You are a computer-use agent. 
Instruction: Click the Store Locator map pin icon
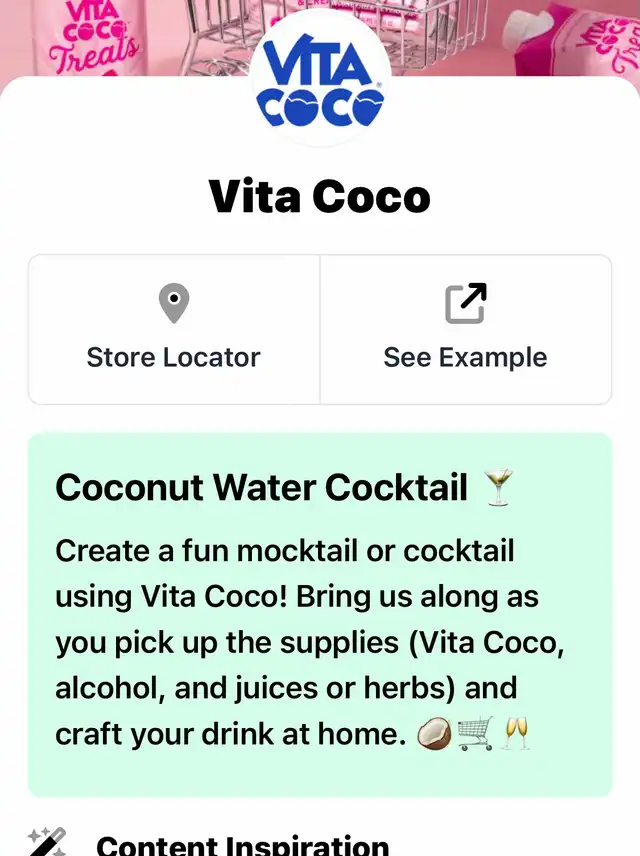pyautogui.click(x=174, y=303)
